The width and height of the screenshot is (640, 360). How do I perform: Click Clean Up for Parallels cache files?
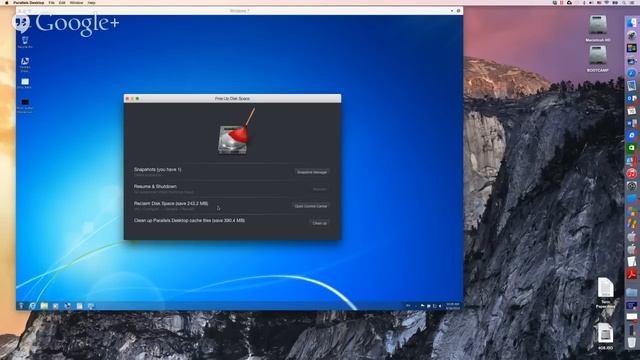[x=319, y=223]
